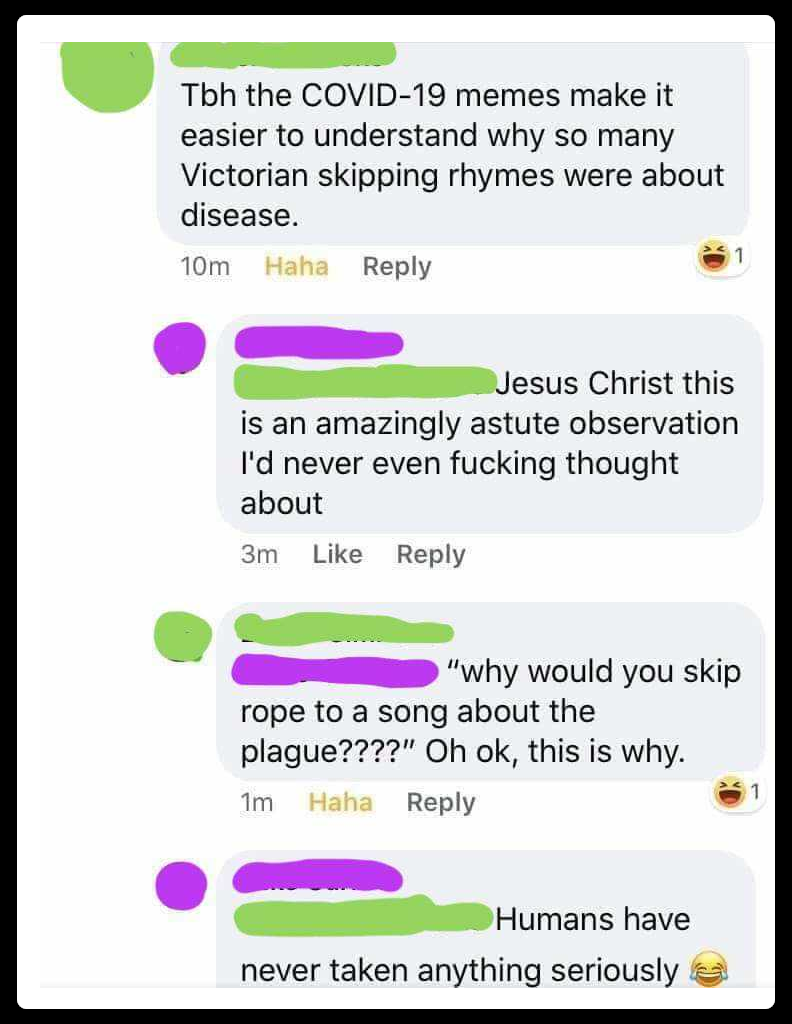Click the laughing-crying emoji after 'seriously'

[709, 968]
